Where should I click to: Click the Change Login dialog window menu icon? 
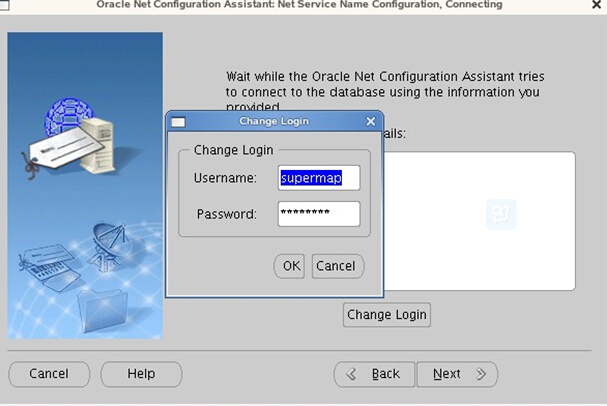(179, 122)
